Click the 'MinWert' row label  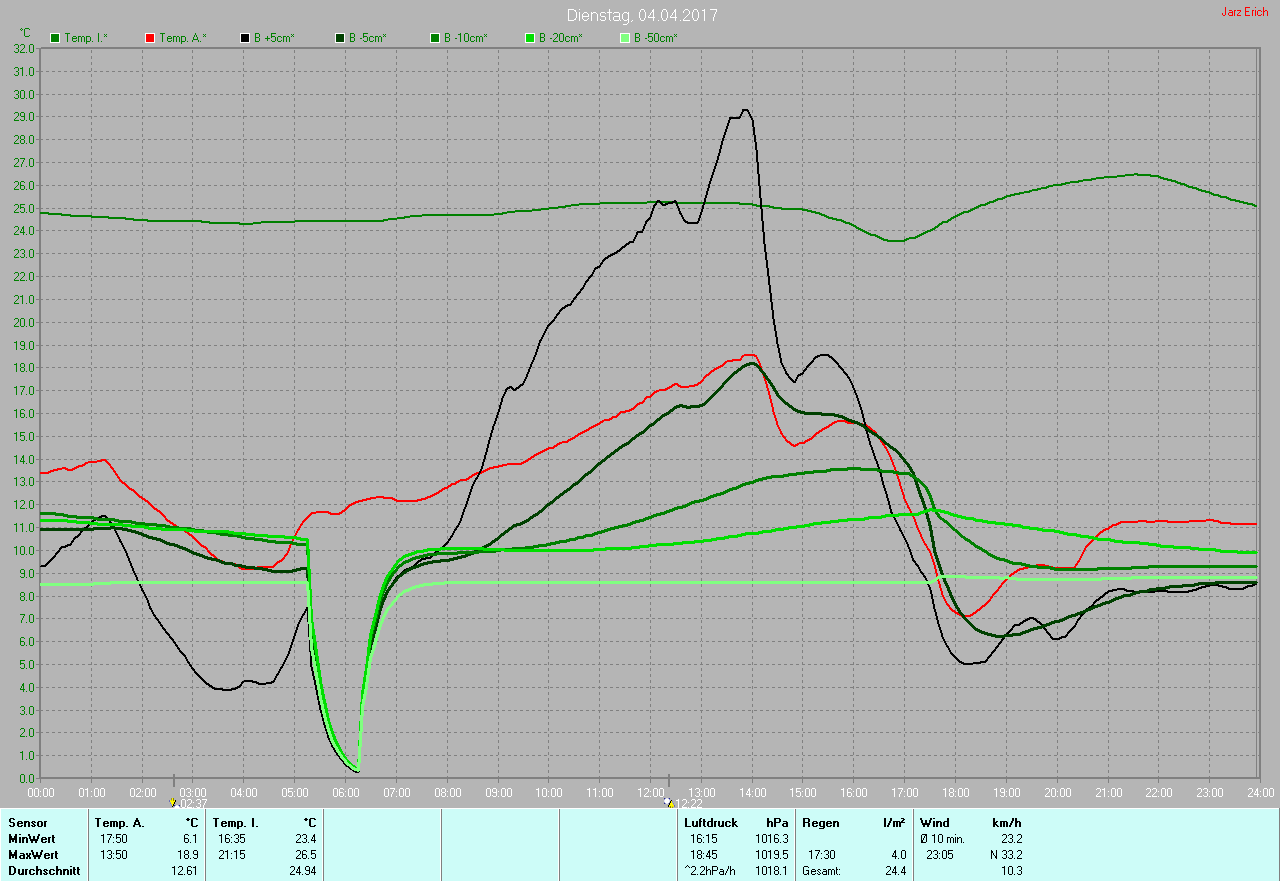click(32, 839)
